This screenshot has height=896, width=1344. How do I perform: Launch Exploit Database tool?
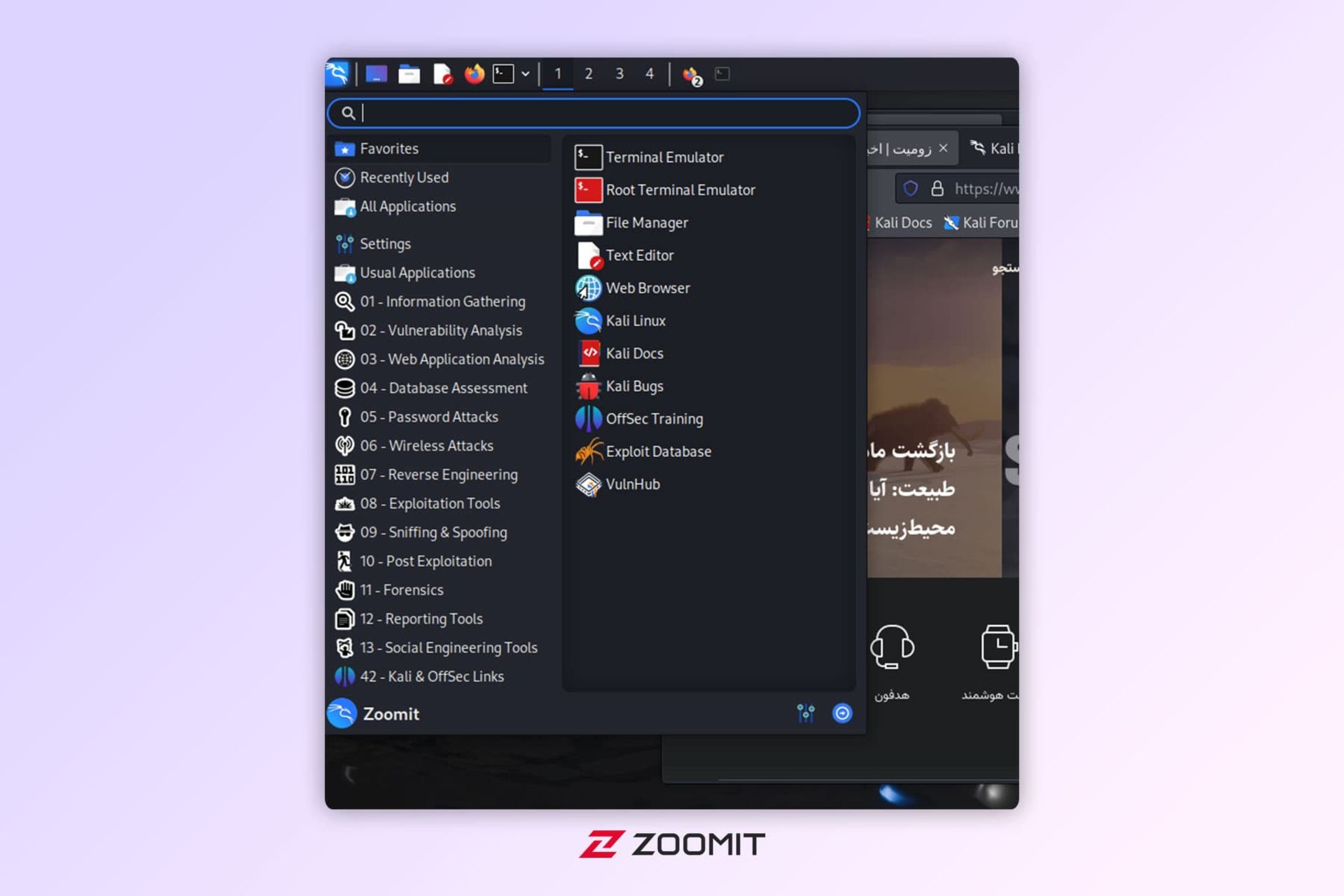pos(657,451)
